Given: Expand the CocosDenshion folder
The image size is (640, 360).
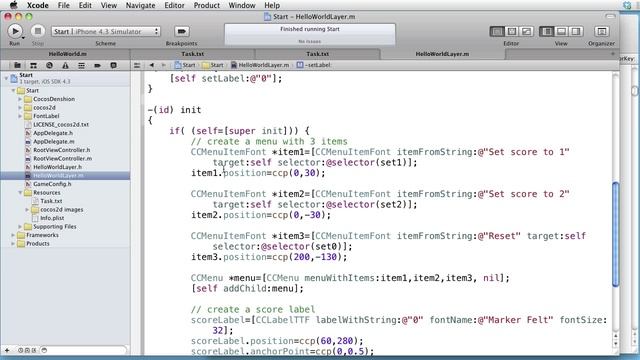Looking at the screenshot, I should (20, 99).
